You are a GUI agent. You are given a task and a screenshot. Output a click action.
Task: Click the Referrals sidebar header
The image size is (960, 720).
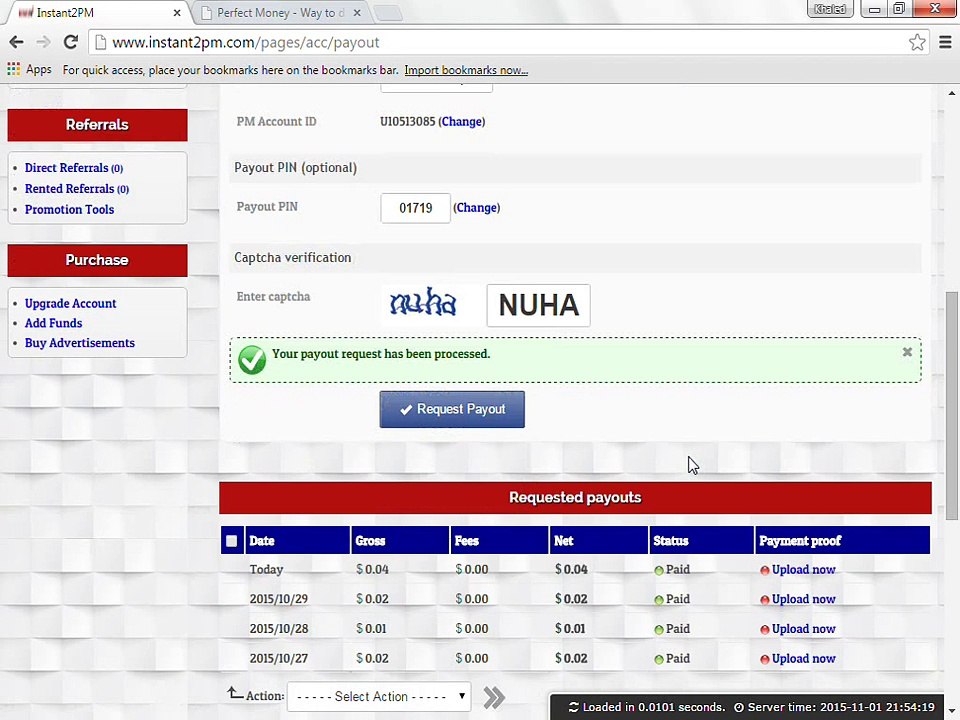pos(97,125)
